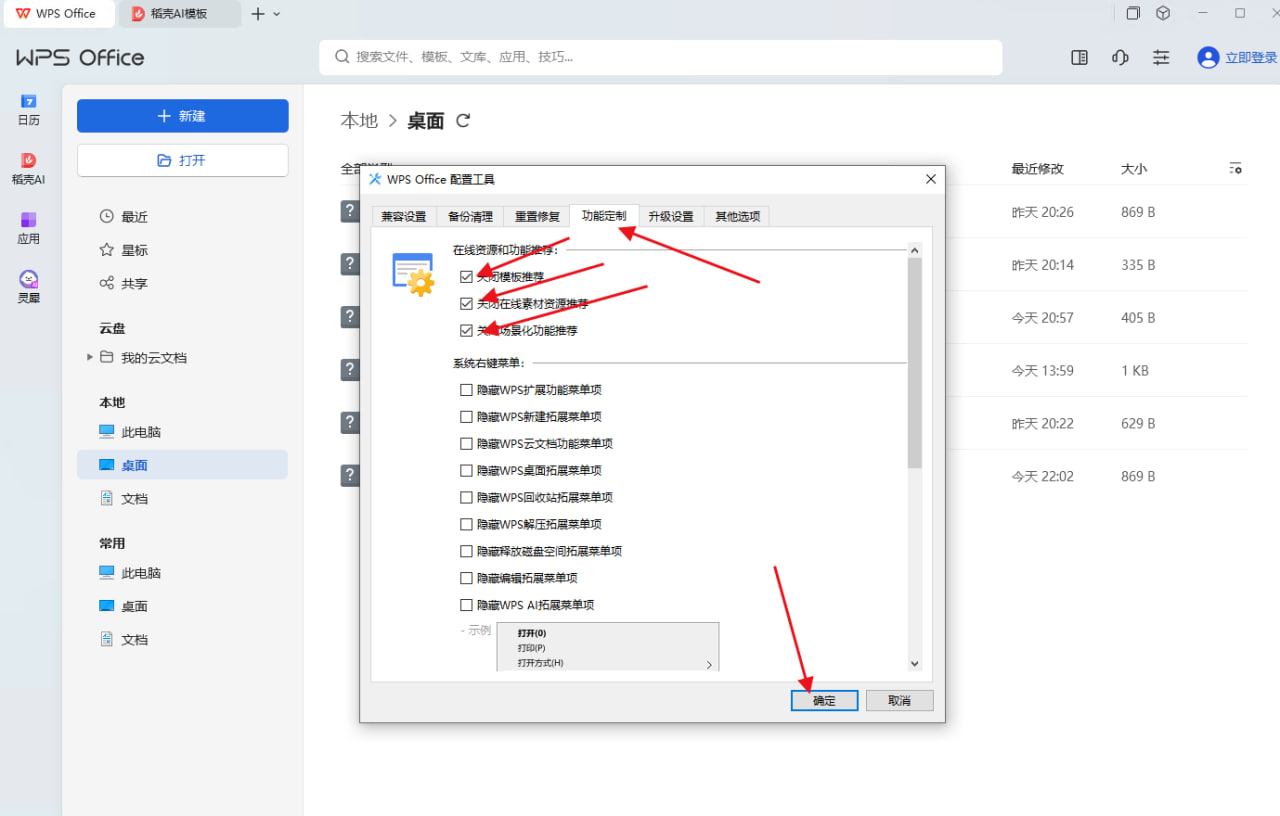Image resolution: width=1280 pixels, height=816 pixels.
Task: Open the 日历 calendar icon in the left rail
Action: [29, 101]
